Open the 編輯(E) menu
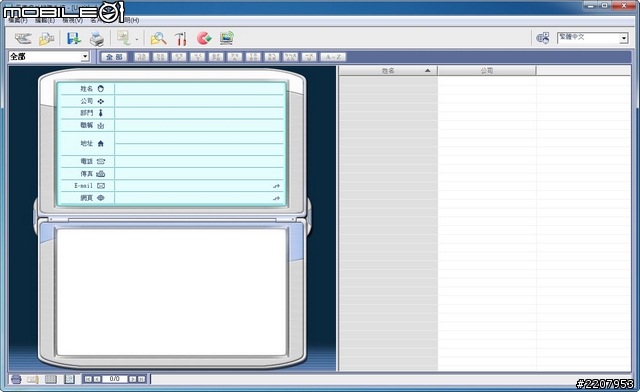The height and width of the screenshot is (392, 640). [45, 20]
